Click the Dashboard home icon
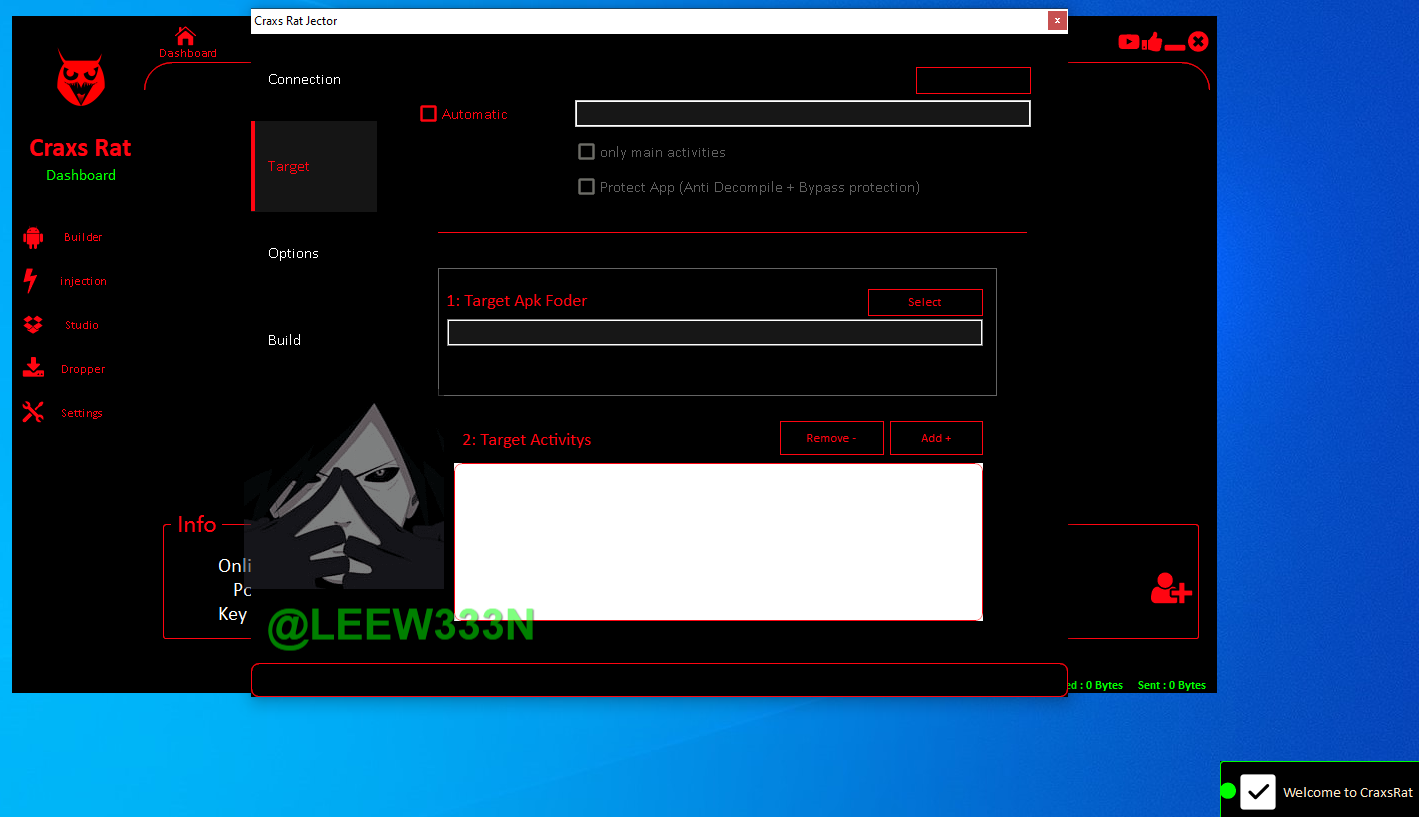 click(x=185, y=37)
